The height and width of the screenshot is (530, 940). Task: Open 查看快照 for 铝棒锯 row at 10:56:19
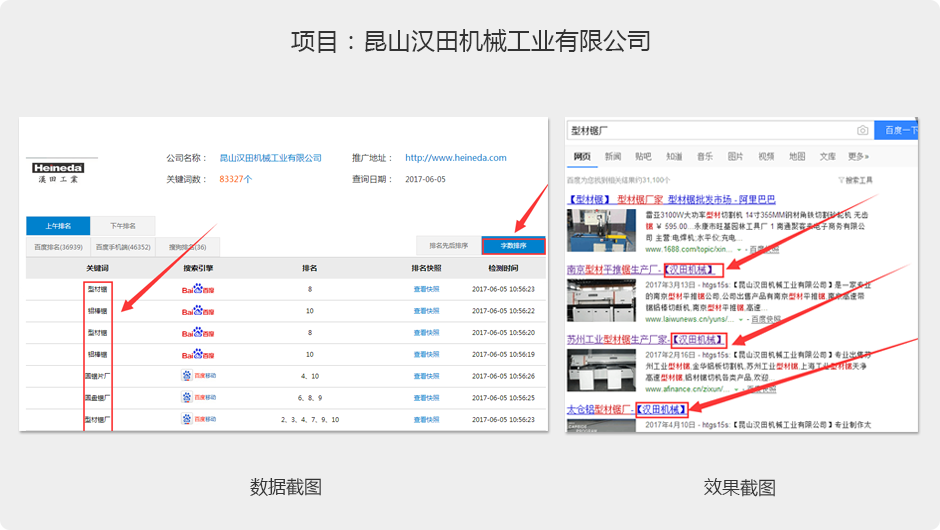426,354
